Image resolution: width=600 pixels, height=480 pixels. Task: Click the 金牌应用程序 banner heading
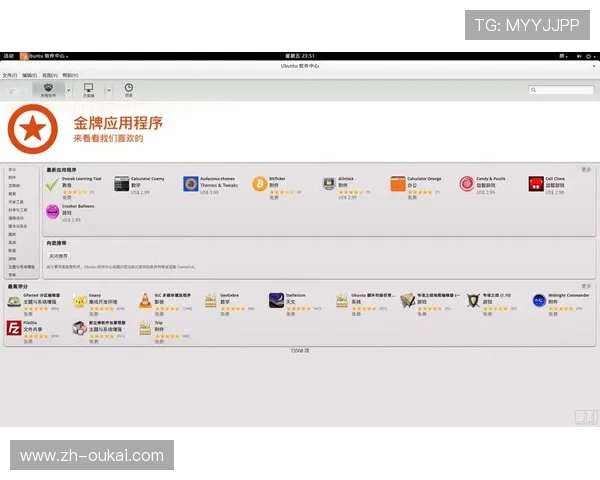(x=118, y=123)
